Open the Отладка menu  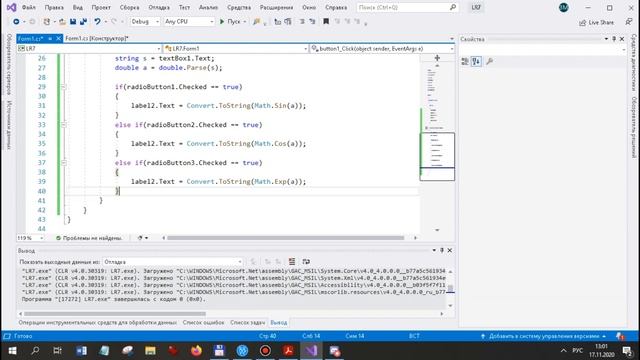159,7
